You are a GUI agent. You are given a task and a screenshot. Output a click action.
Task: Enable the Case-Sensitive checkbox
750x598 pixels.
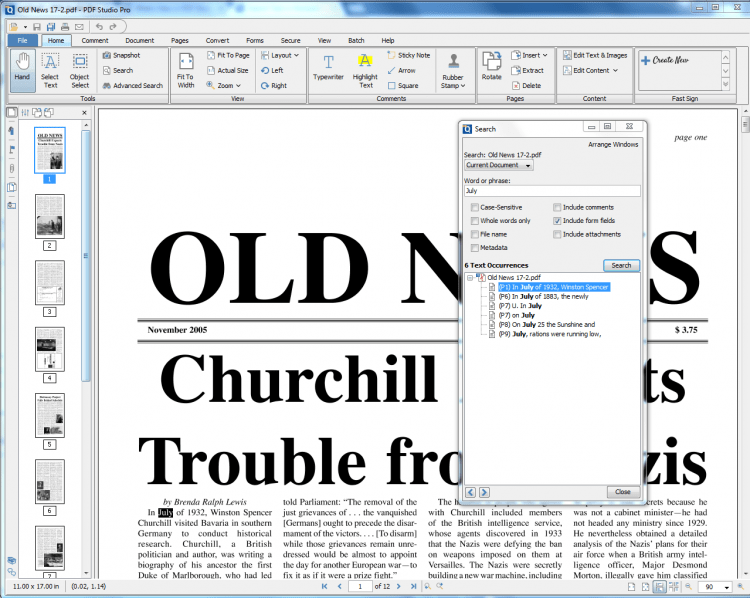click(474, 207)
